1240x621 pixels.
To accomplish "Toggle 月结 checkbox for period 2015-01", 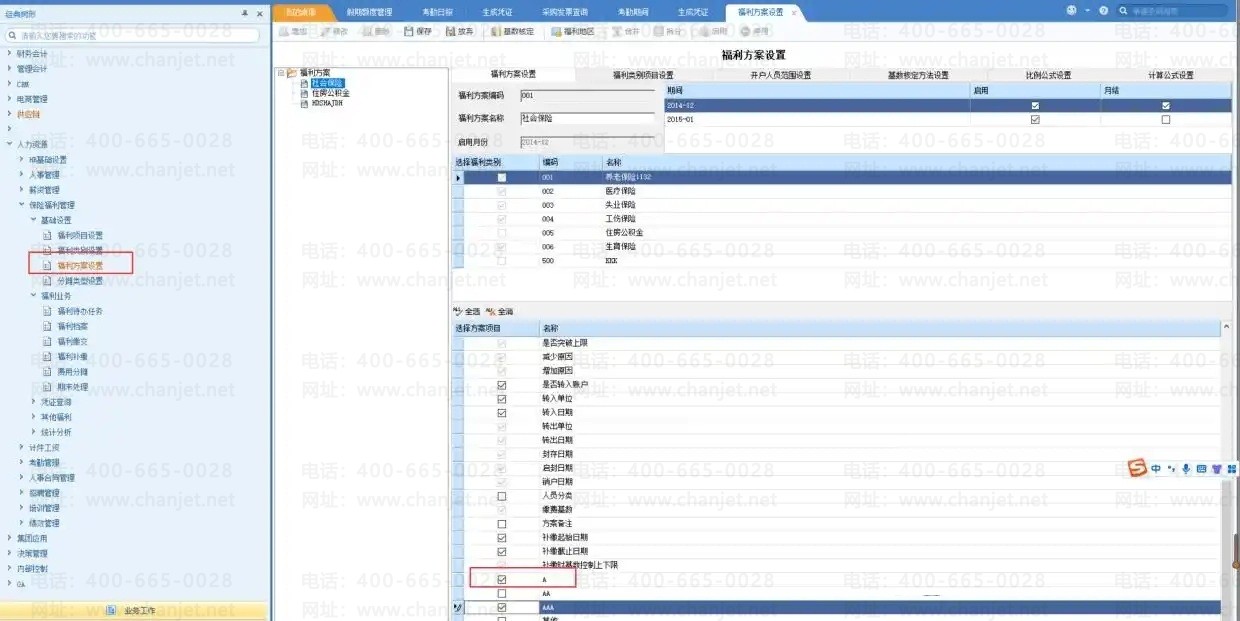I will 1165,119.
